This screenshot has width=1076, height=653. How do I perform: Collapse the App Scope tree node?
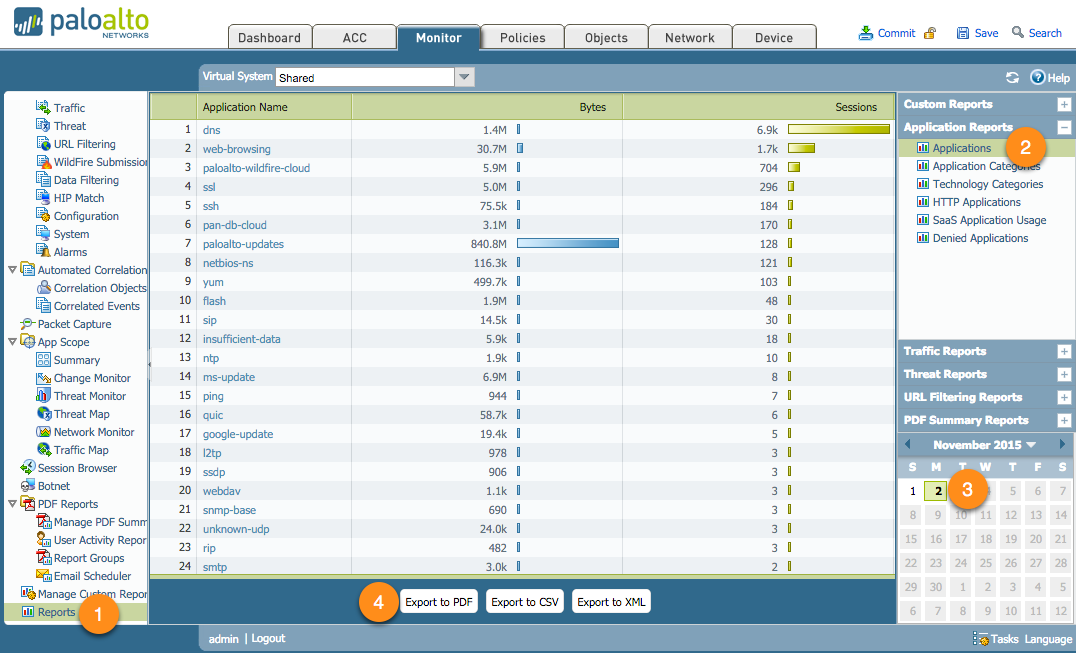pyautogui.click(x=12, y=342)
